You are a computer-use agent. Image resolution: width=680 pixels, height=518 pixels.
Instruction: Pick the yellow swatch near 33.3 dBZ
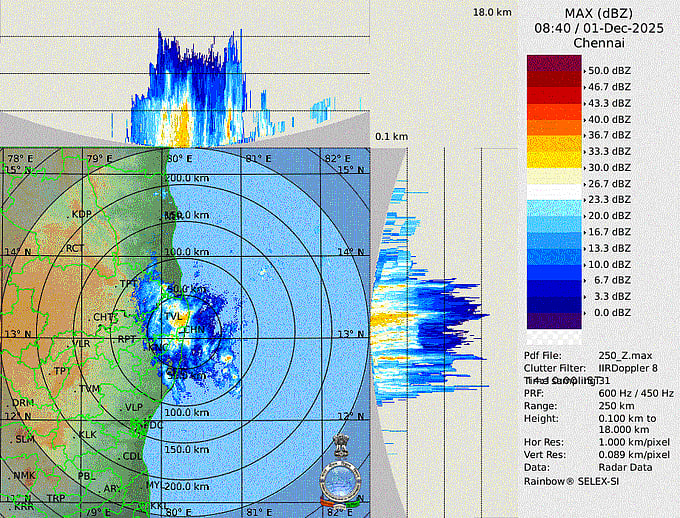click(x=553, y=150)
